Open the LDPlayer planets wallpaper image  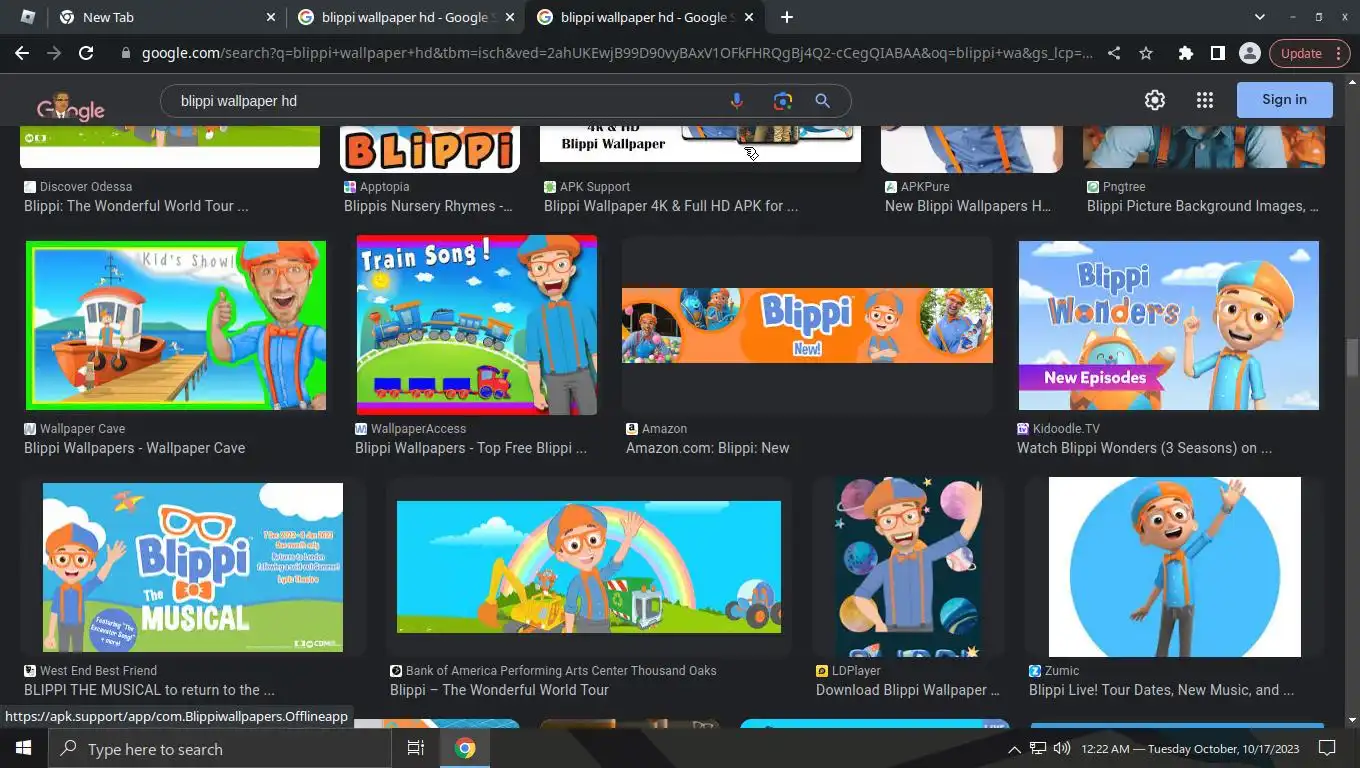coord(908,567)
